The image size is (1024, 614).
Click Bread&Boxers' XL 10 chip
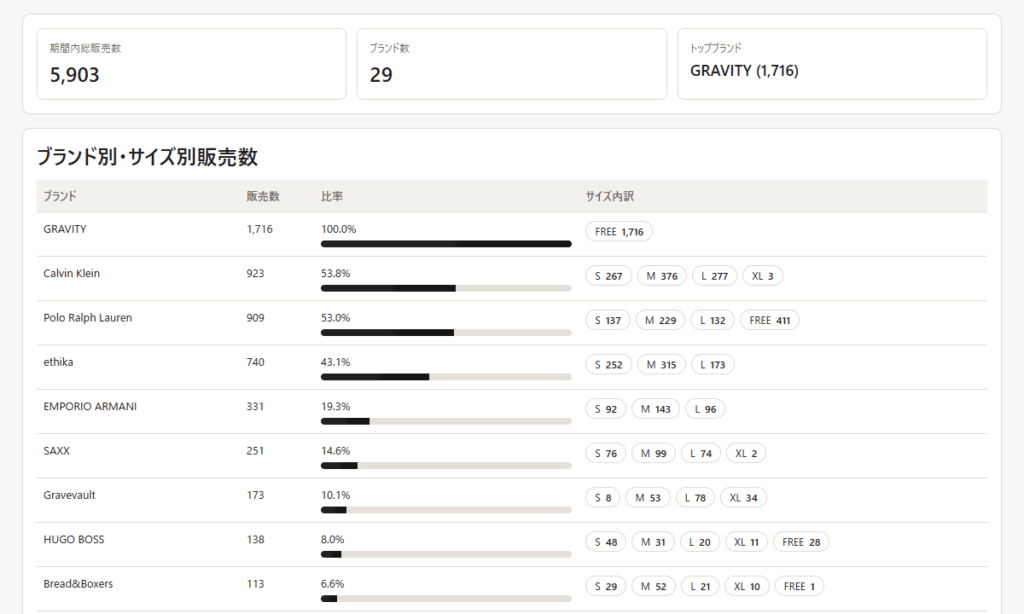[x=747, y=587]
